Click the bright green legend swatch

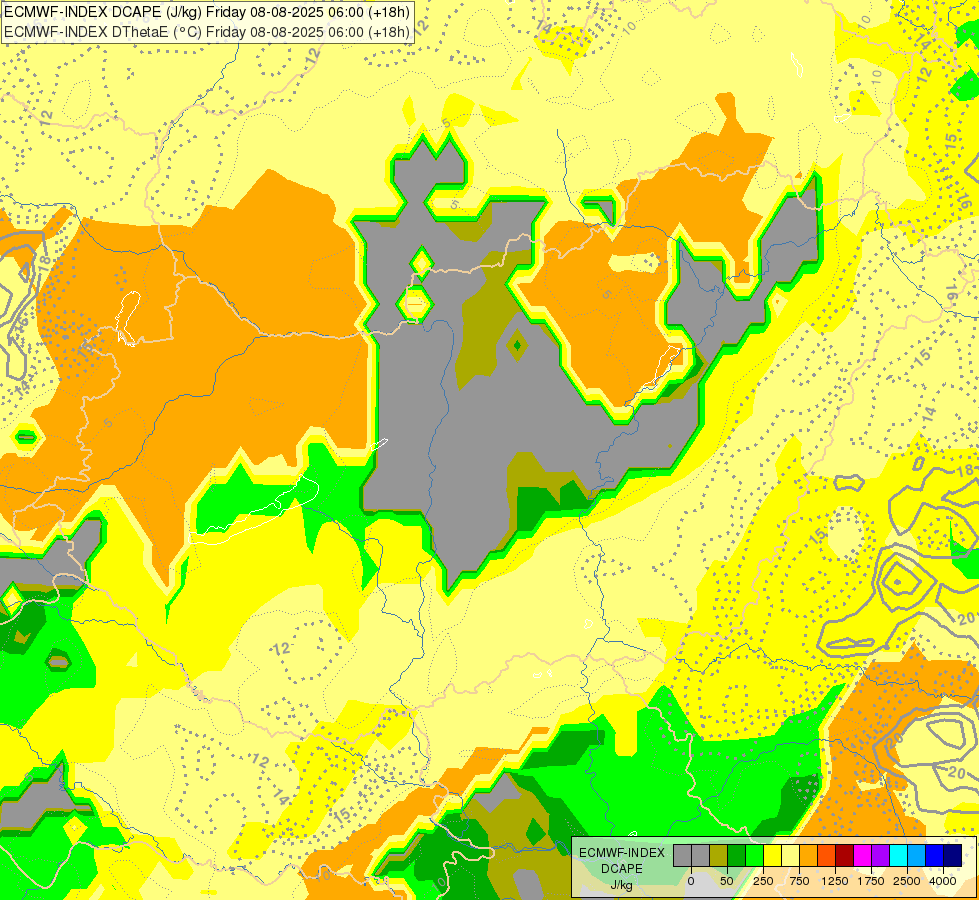pos(754,855)
